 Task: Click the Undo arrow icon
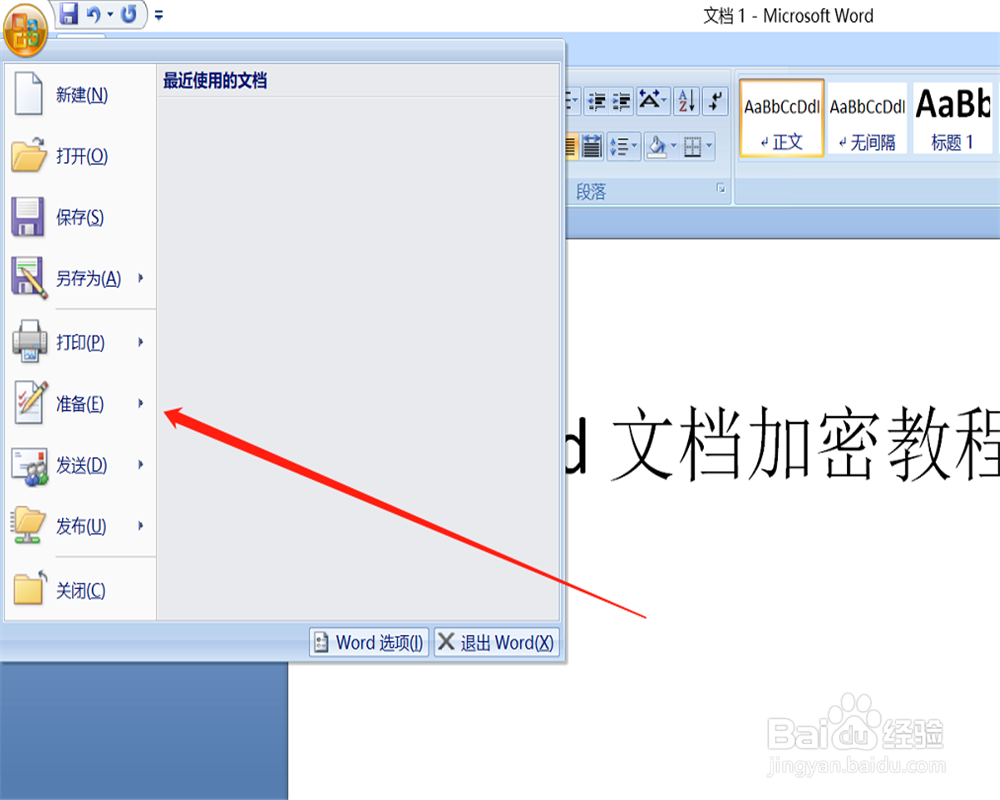tap(94, 14)
